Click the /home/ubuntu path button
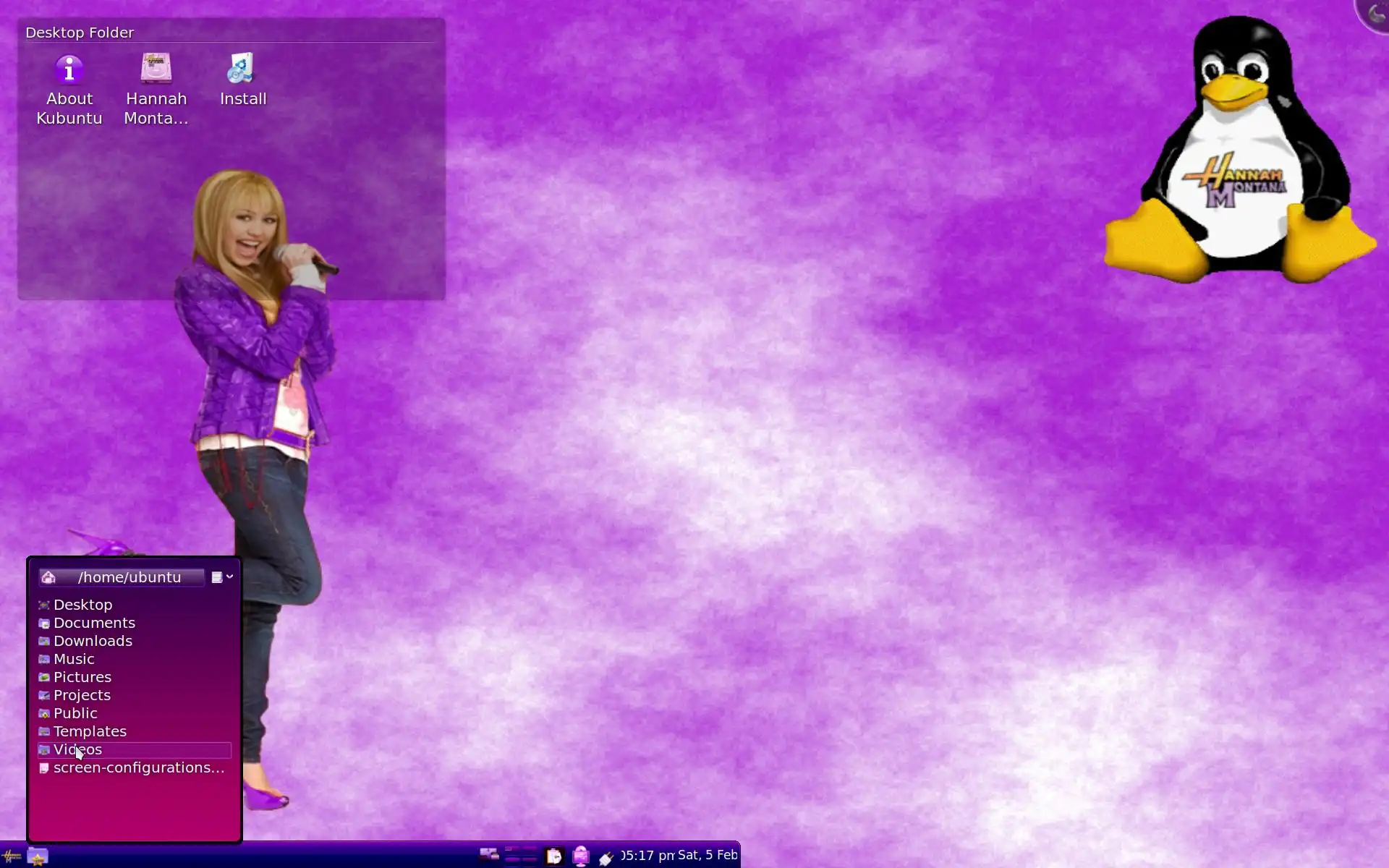 129,577
